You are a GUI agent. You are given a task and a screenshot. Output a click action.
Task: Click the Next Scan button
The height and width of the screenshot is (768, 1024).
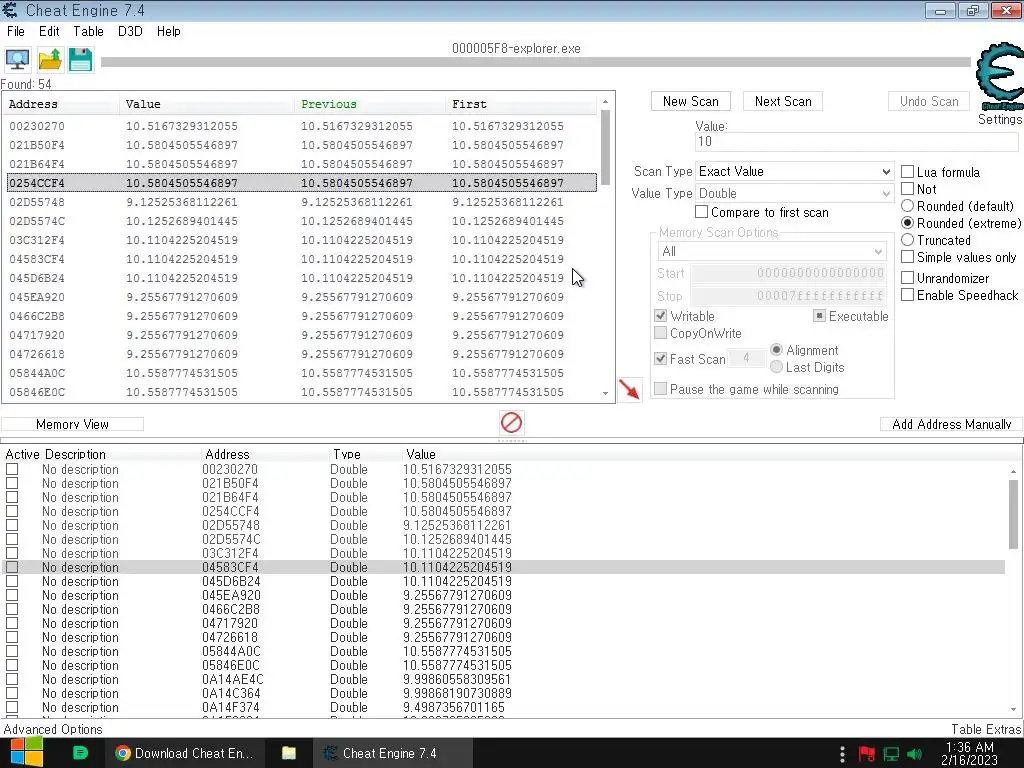pos(783,101)
